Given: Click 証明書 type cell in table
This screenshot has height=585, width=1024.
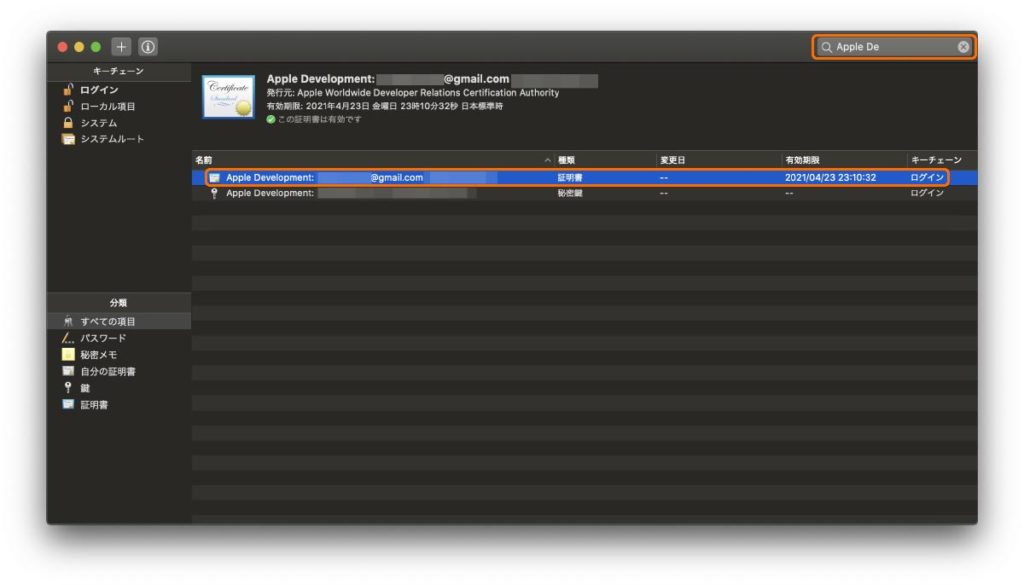Looking at the screenshot, I should click(570, 178).
